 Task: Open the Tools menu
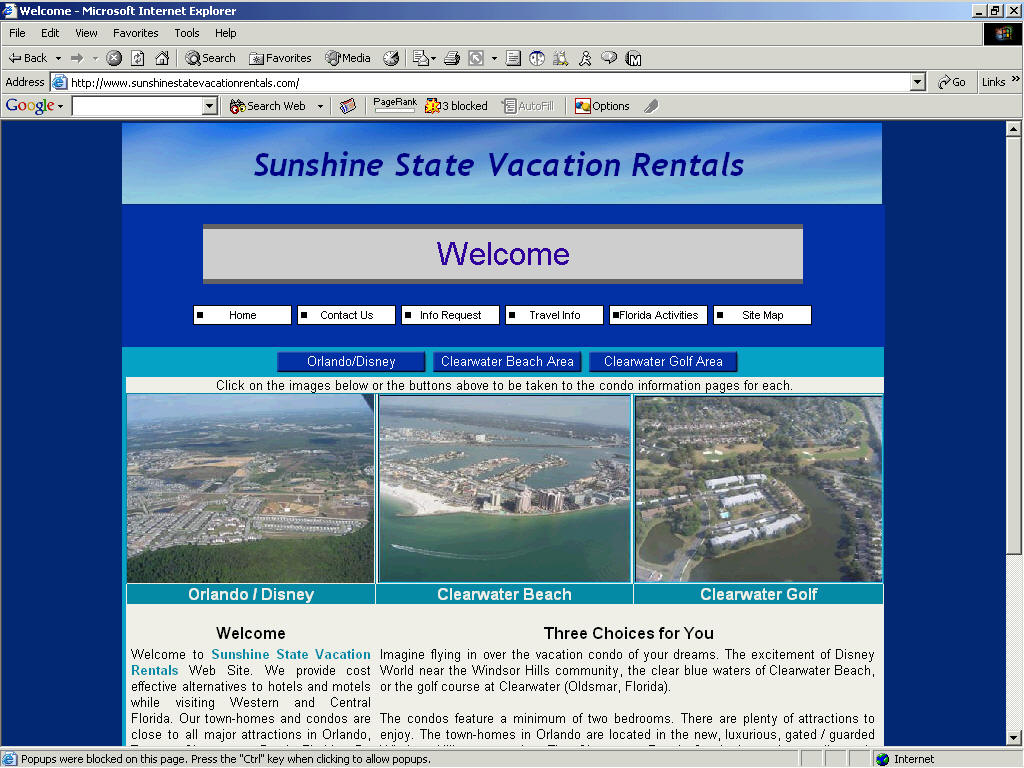pyautogui.click(x=187, y=33)
